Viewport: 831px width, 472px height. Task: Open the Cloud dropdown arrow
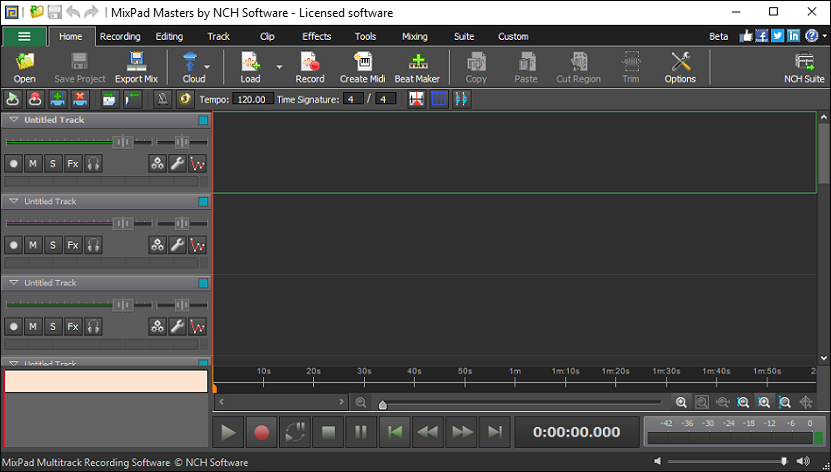click(x=207, y=67)
